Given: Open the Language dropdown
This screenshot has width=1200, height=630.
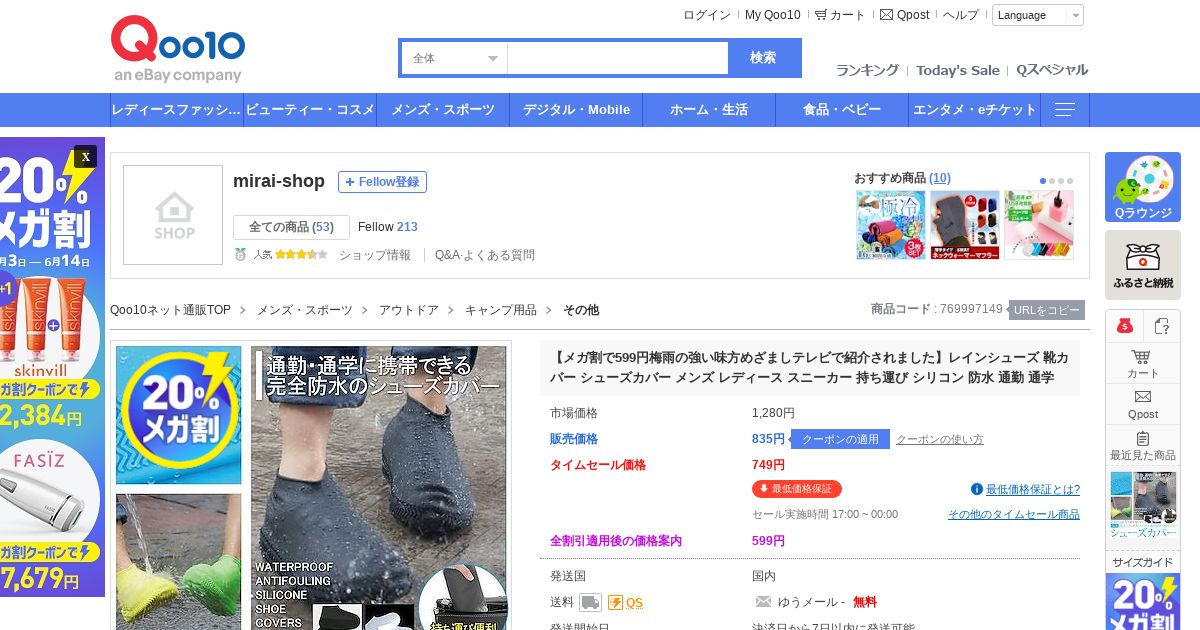Looking at the screenshot, I should coord(1037,15).
